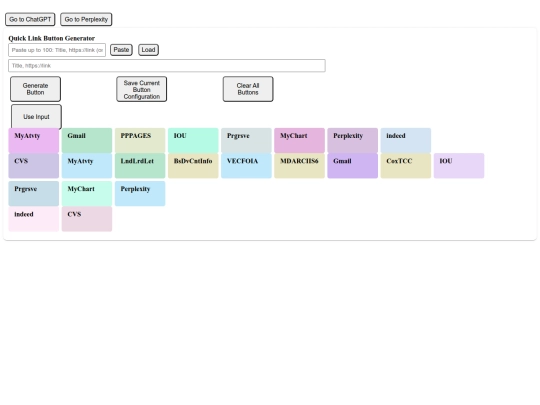540x405 pixels.
Task: Open the gray Prgrsve link tile
Action: pos(246,141)
